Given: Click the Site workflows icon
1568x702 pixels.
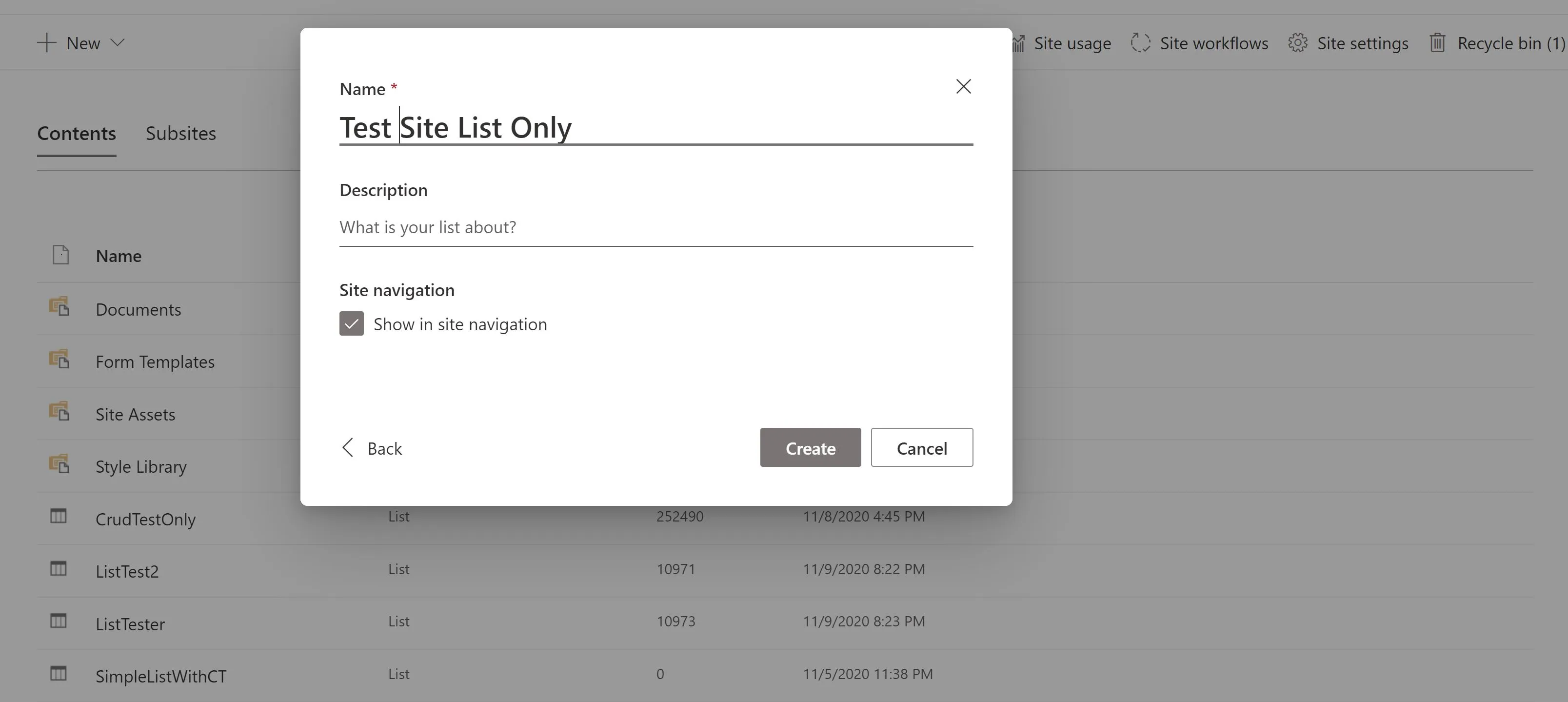Looking at the screenshot, I should (1140, 42).
